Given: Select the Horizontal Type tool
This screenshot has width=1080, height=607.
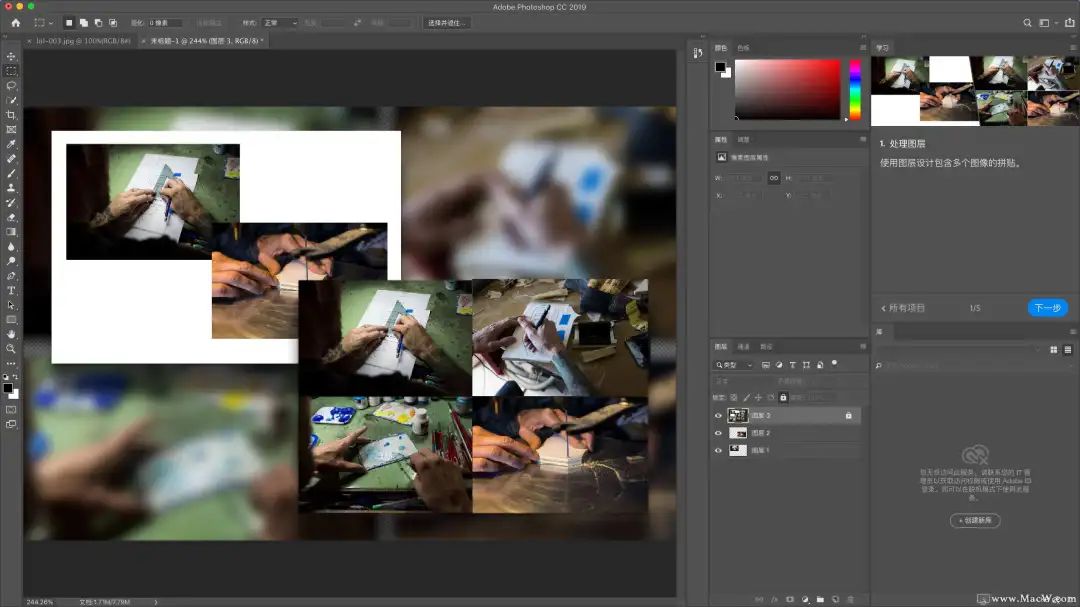Looking at the screenshot, I should [11, 291].
